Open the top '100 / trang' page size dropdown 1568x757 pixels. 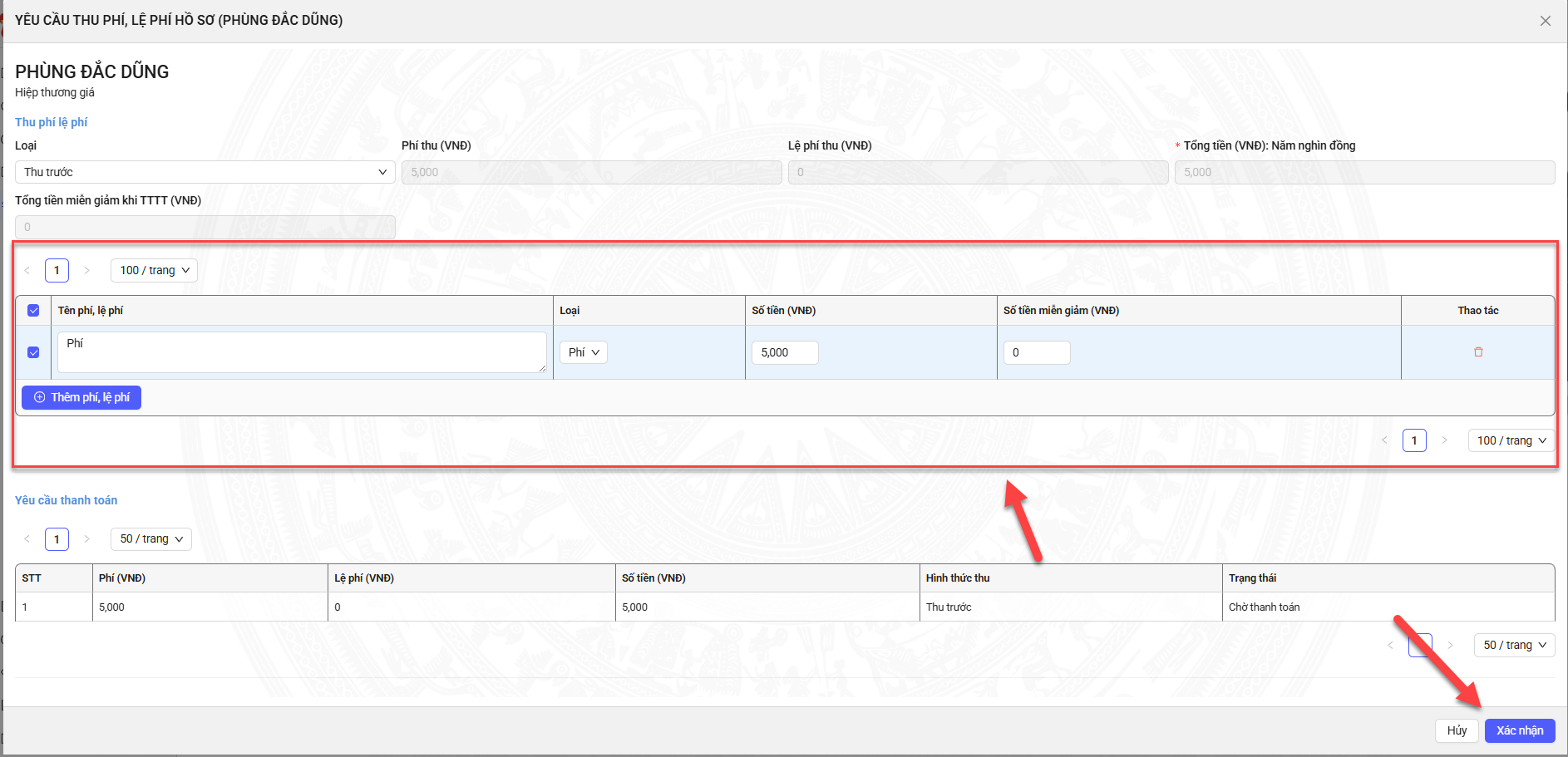(x=154, y=270)
